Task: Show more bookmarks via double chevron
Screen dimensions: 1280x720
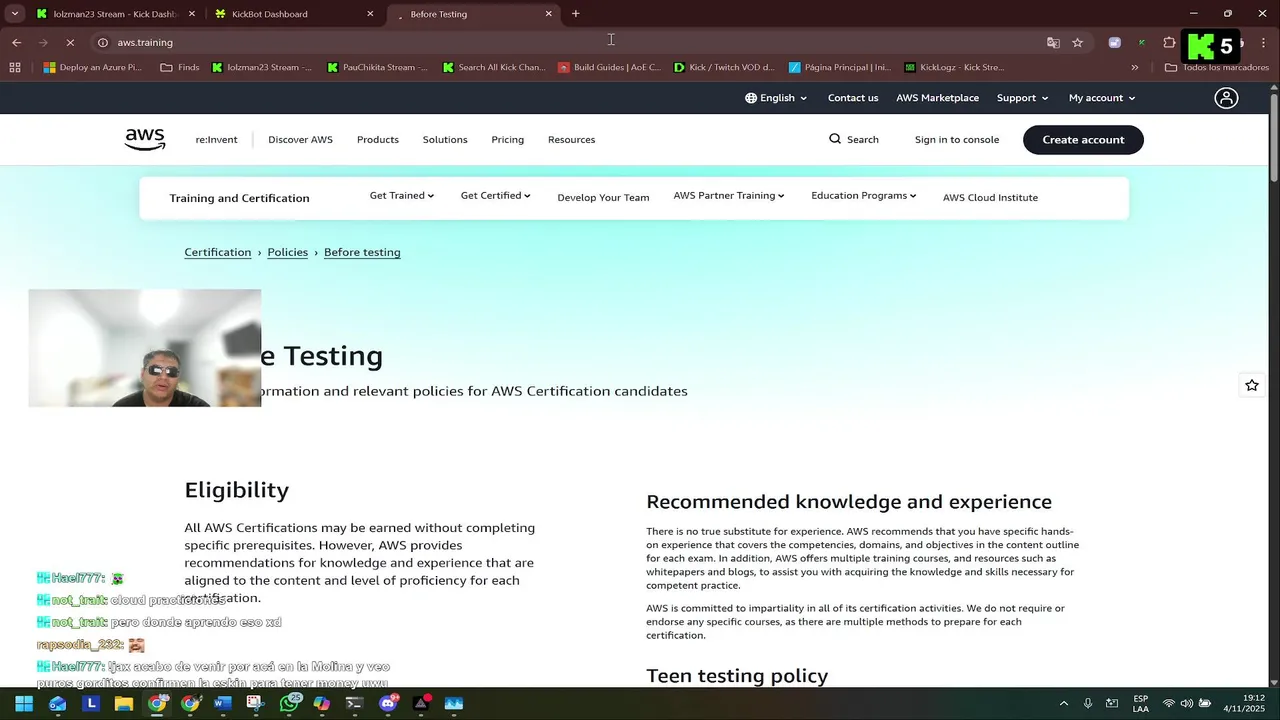Action: [1134, 67]
